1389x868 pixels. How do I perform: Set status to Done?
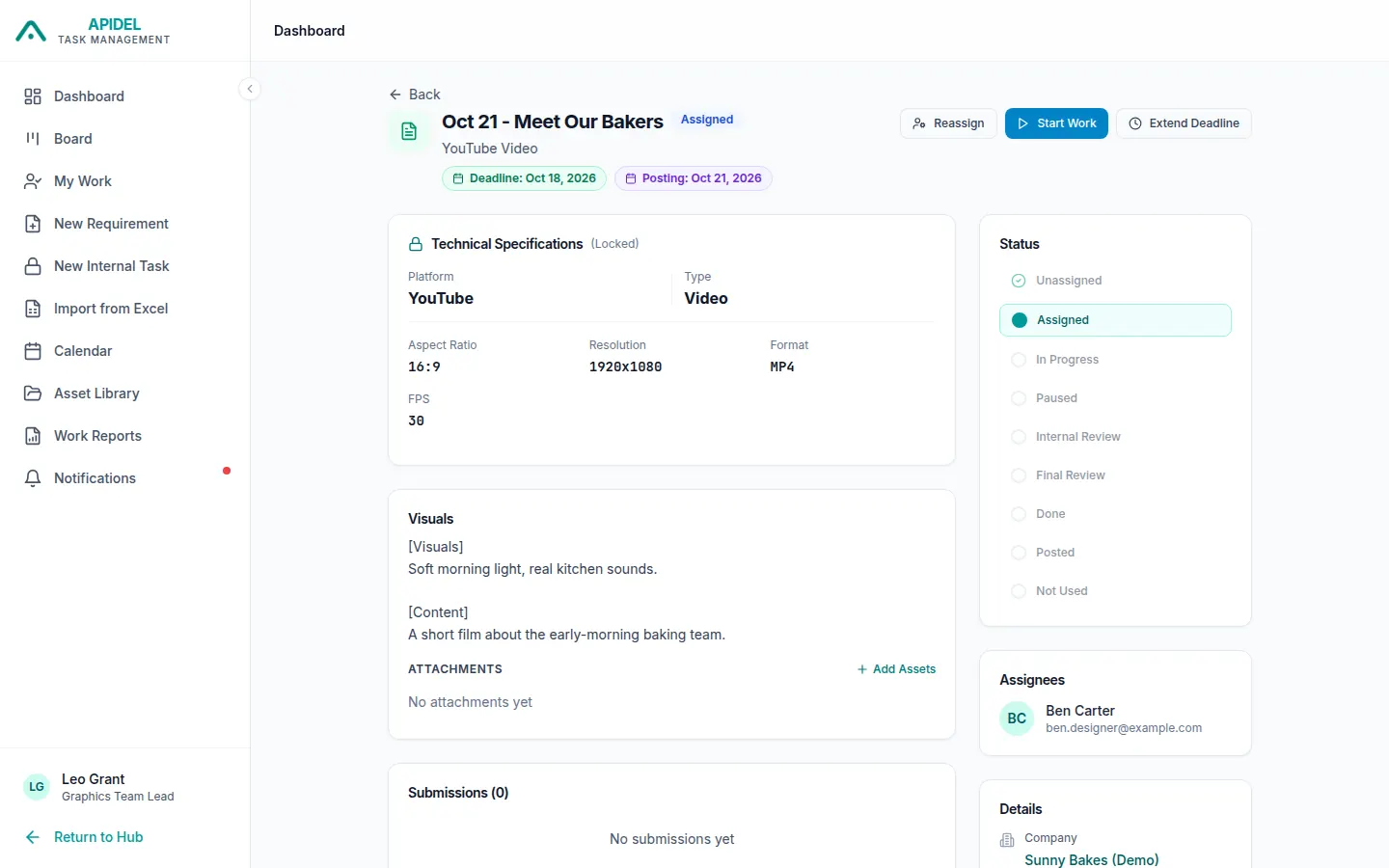click(x=1115, y=514)
